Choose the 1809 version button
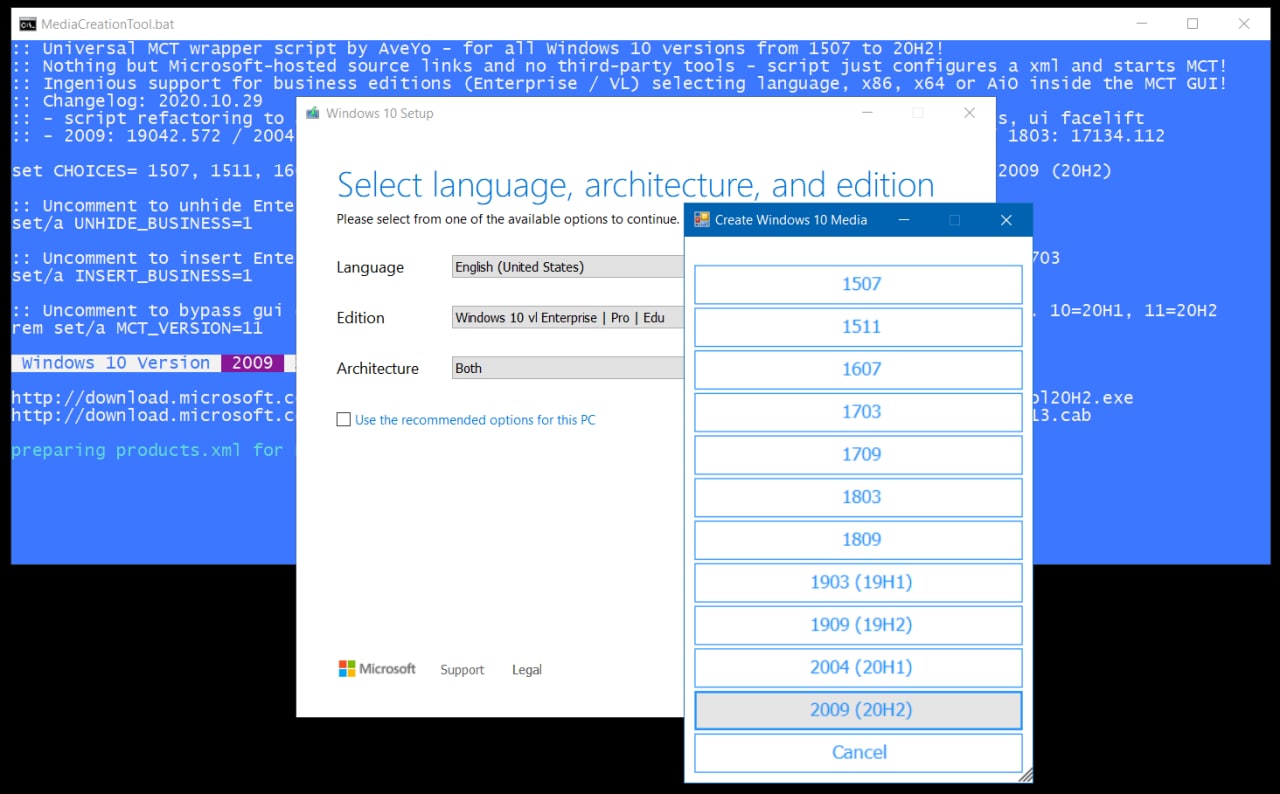1280x794 pixels. (858, 540)
